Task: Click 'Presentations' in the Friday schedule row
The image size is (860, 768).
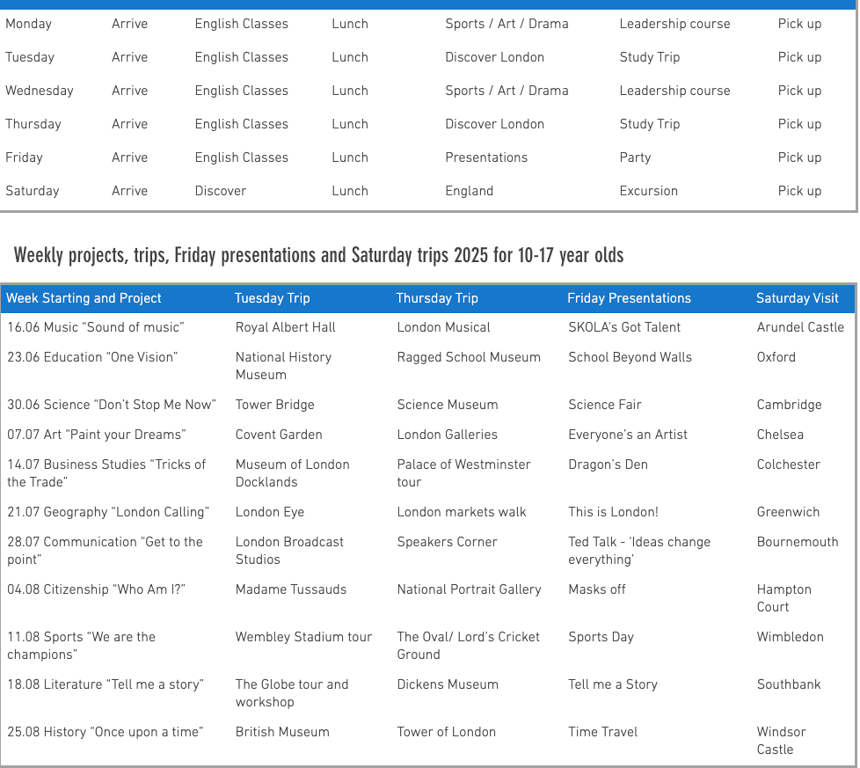Action: [x=486, y=157]
